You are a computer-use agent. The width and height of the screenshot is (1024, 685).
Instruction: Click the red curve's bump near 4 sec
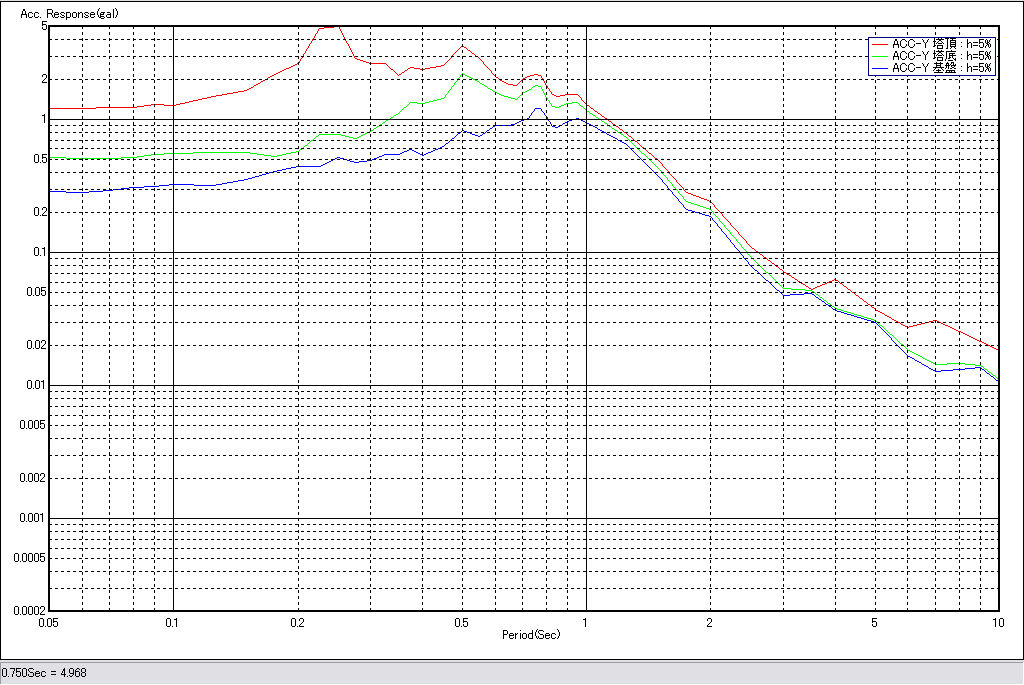click(834, 280)
